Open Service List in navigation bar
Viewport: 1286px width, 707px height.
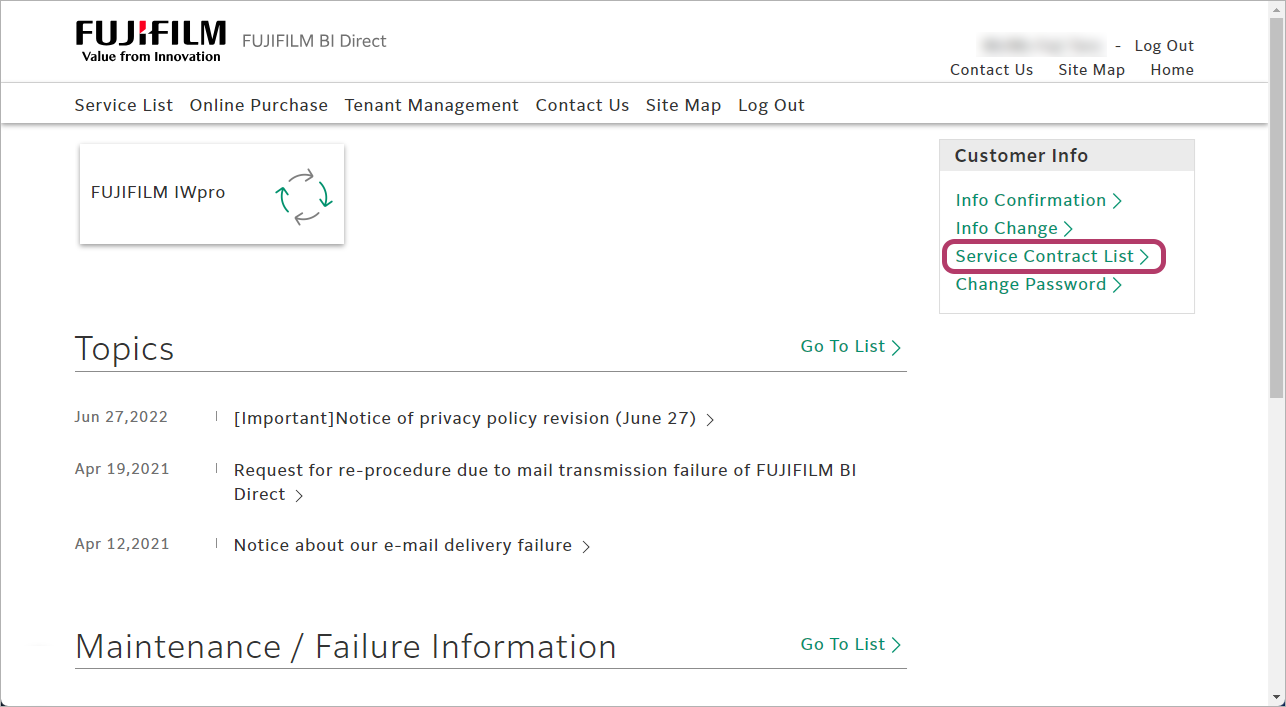coord(123,105)
